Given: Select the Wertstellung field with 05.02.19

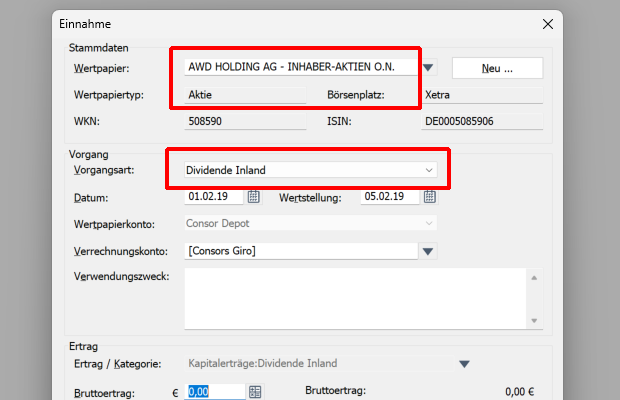Looking at the screenshot, I should 390,196.
